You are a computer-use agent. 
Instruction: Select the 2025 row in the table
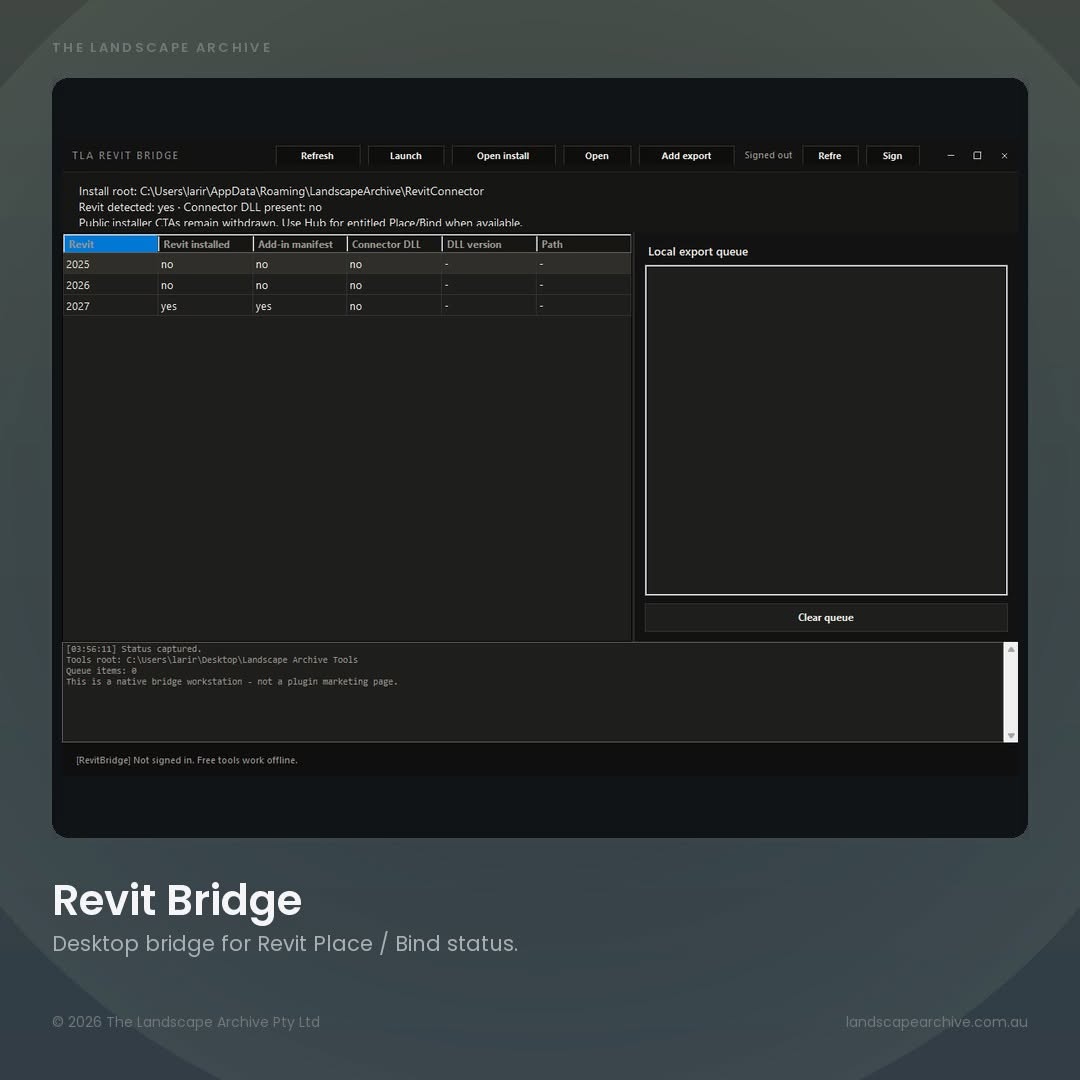point(347,264)
